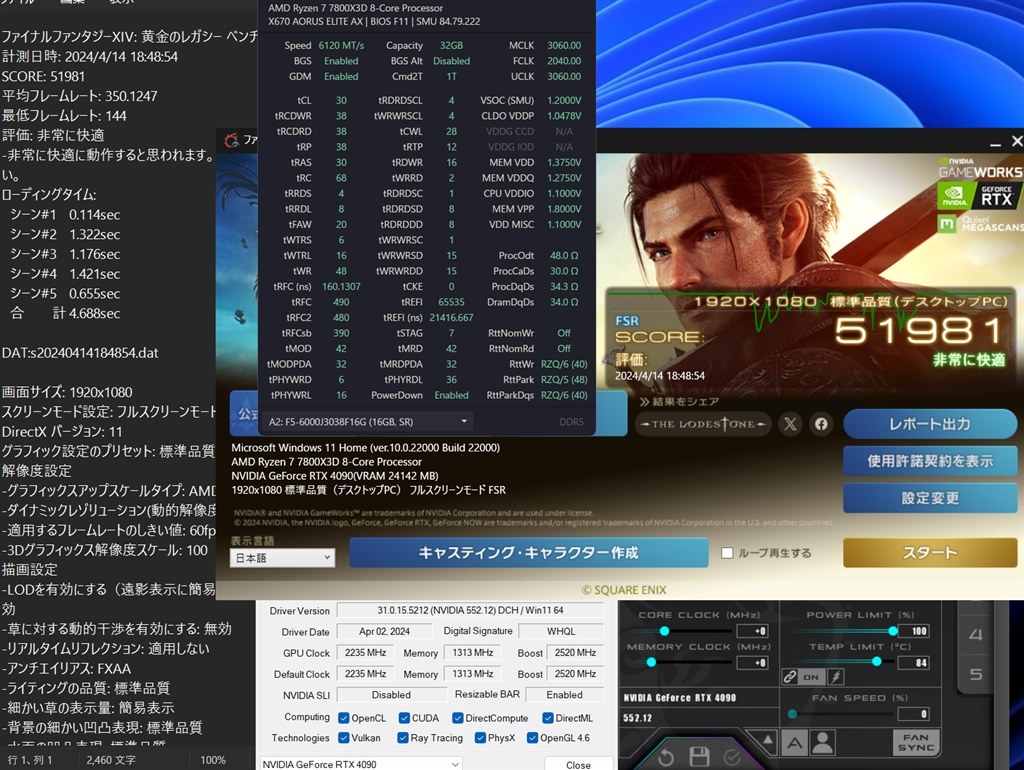
Task: Share the benchmark score on X
Action: point(789,423)
